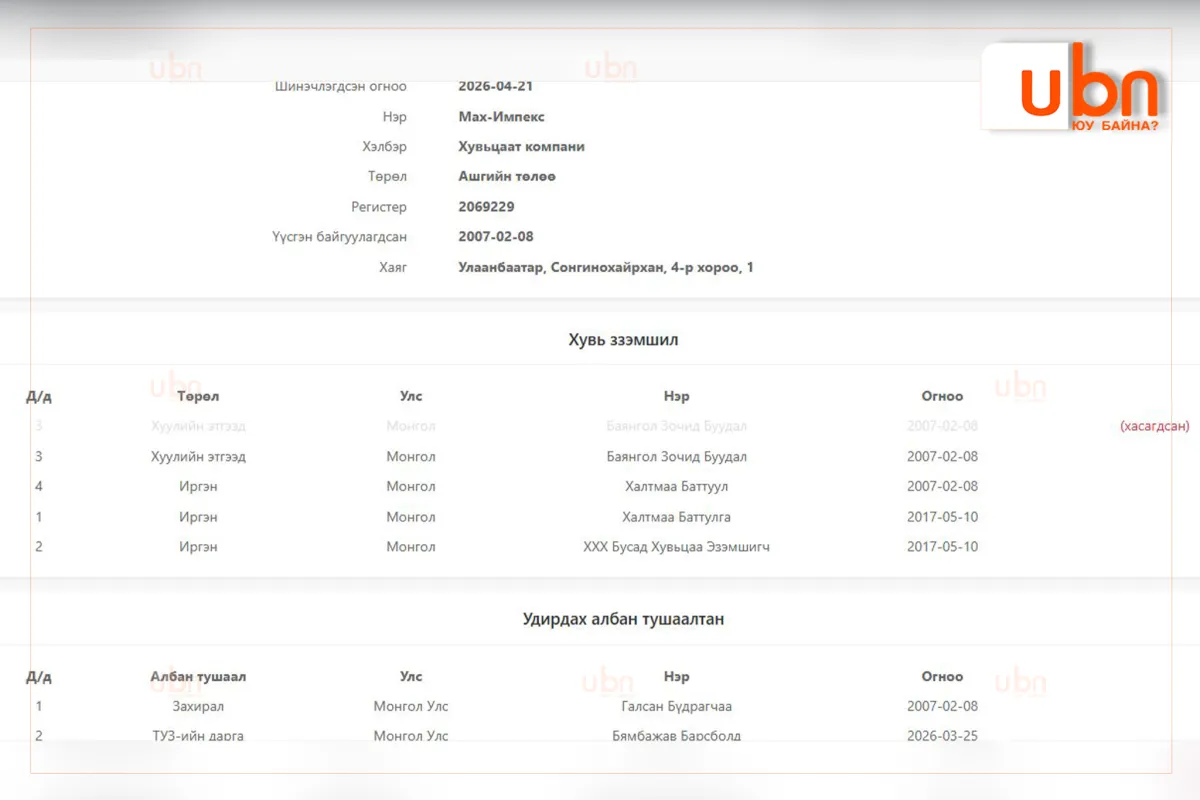
Task: Click the 'Удирдах албан тушаалтан' heading
Action: click(623, 620)
